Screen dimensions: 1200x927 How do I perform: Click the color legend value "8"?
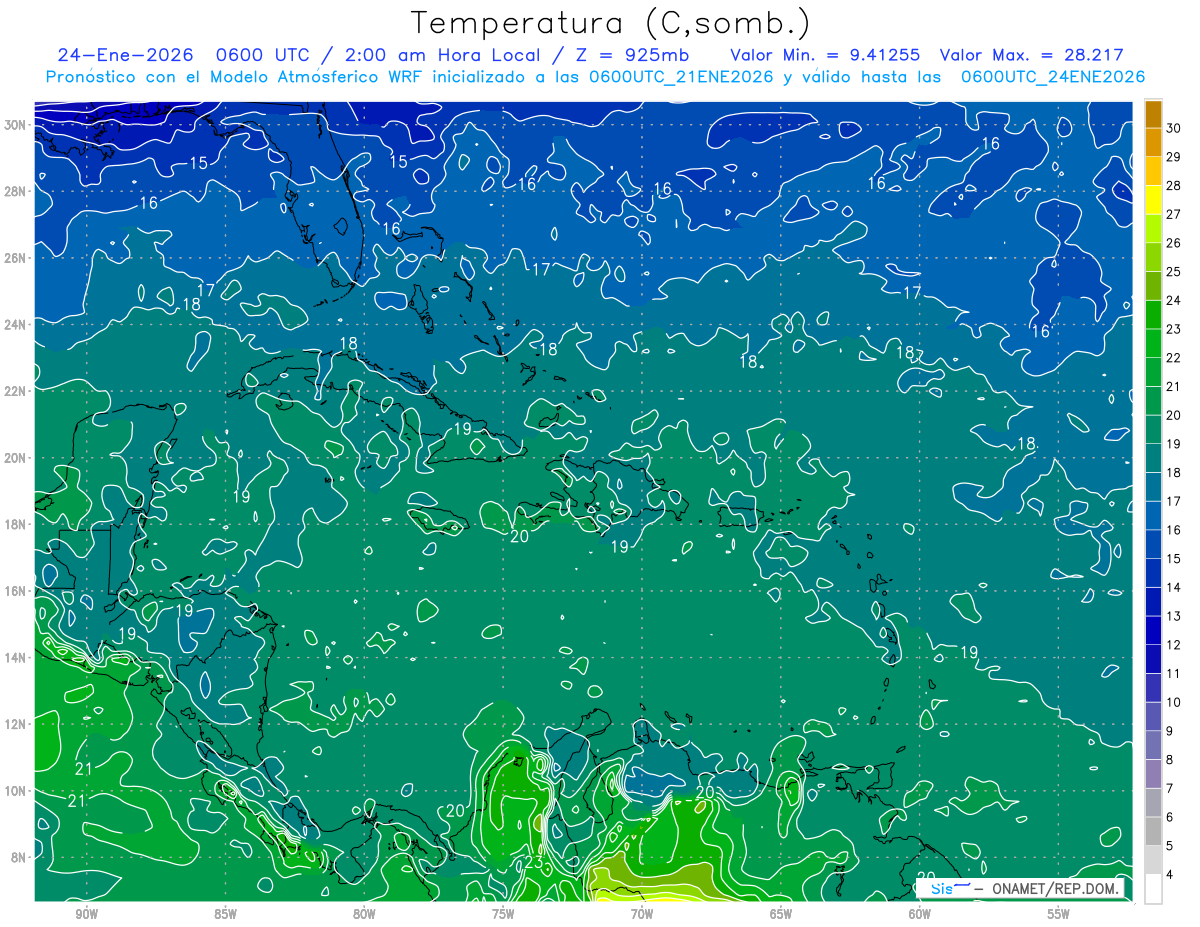1170,760
